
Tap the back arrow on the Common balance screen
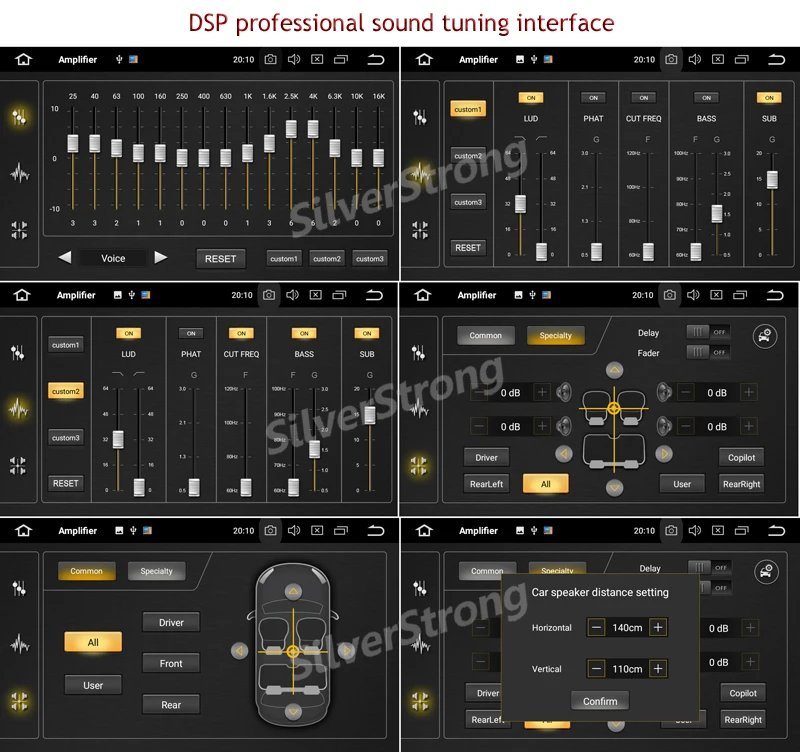(x=376, y=531)
